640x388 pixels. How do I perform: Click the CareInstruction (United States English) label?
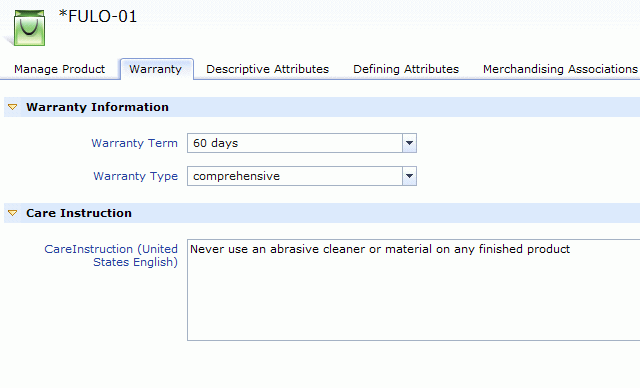point(111,255)
